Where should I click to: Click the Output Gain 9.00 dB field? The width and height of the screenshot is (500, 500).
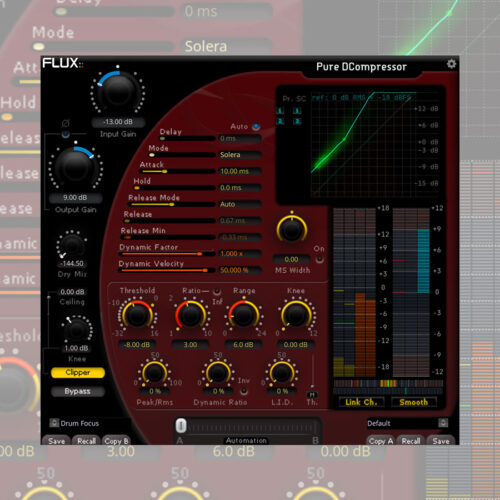pyautogui.click(x=75, y=198)
